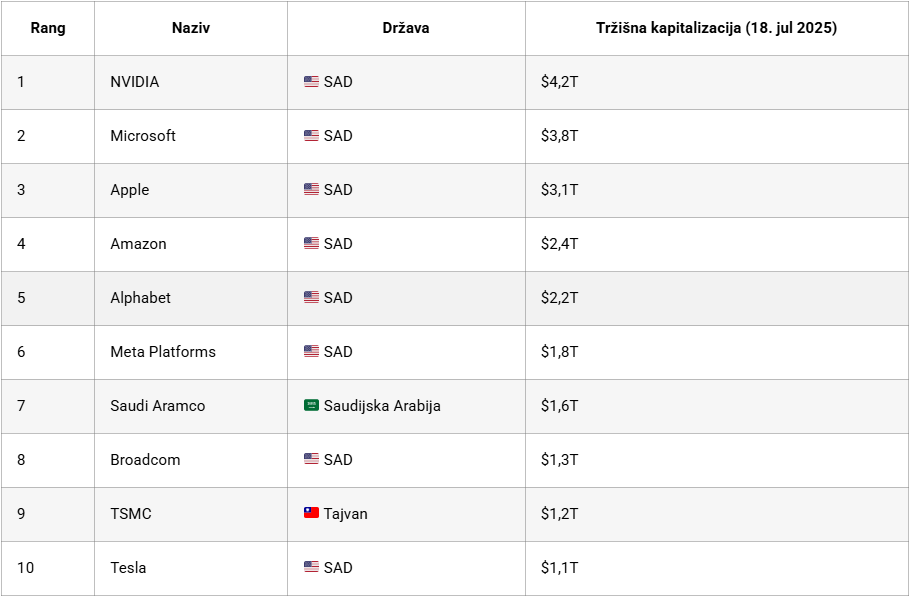Click the US flag in Microsoft row
The height and width of the screenshot is (597, 911).
pyautogui.click(x=311, y=136)
